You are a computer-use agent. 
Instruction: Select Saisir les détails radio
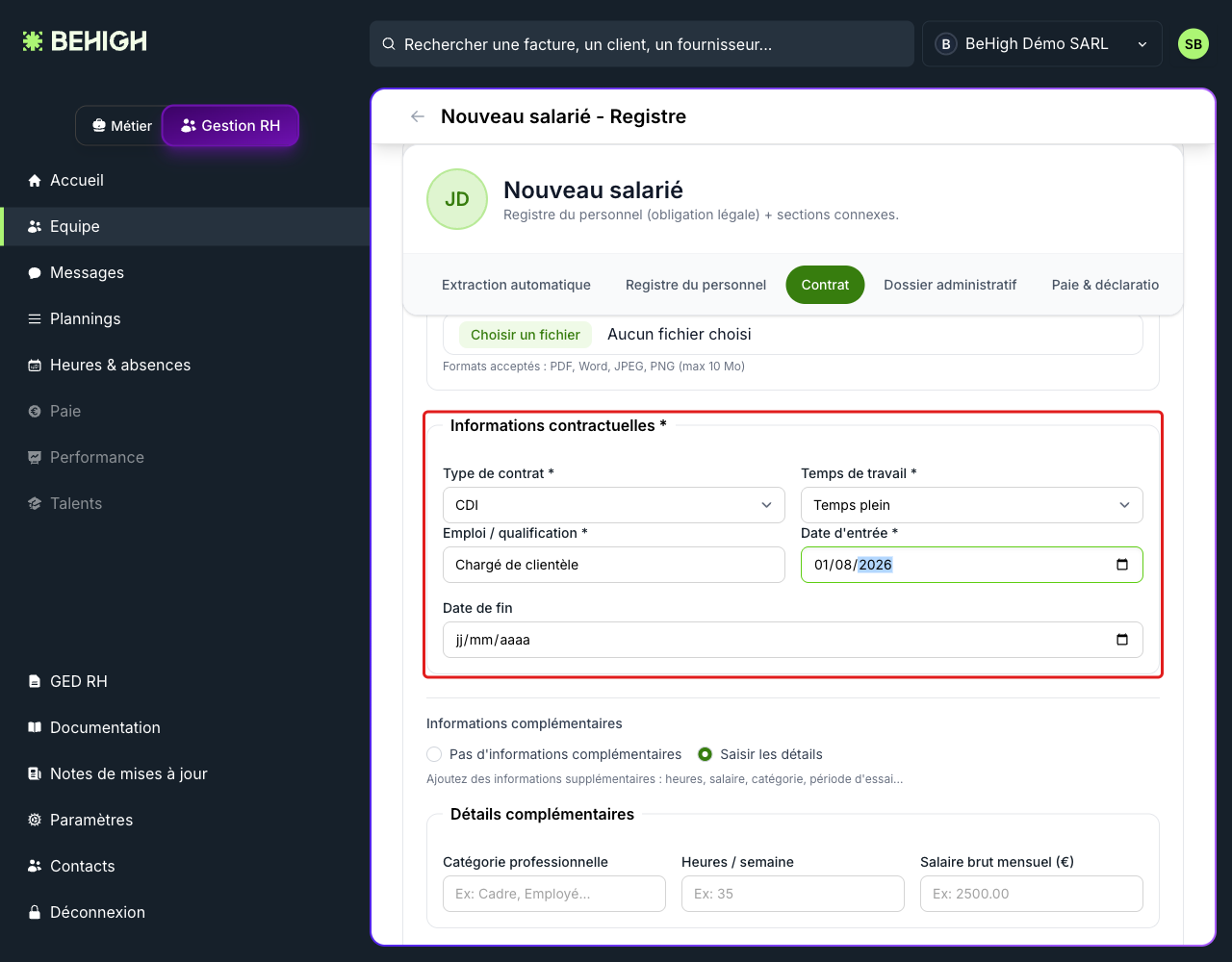705,754
